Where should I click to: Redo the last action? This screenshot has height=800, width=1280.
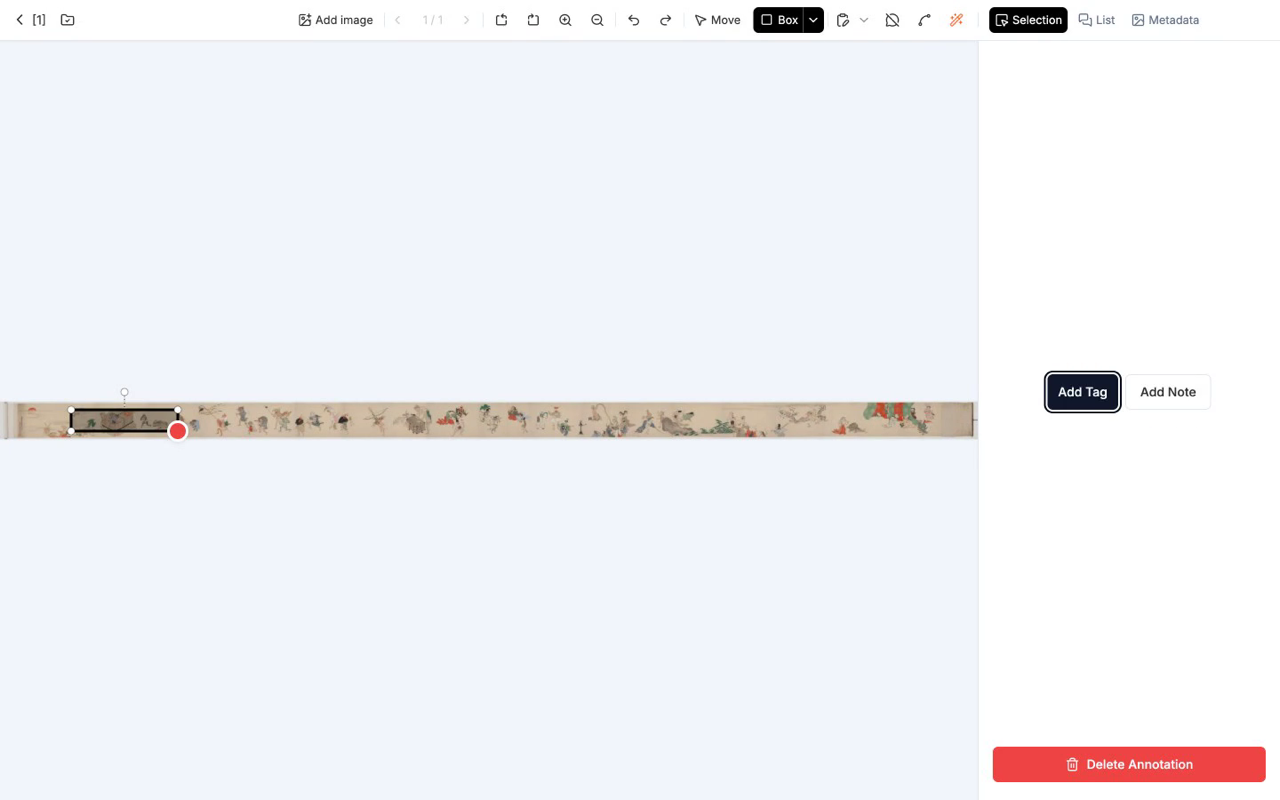click(665, 20)
